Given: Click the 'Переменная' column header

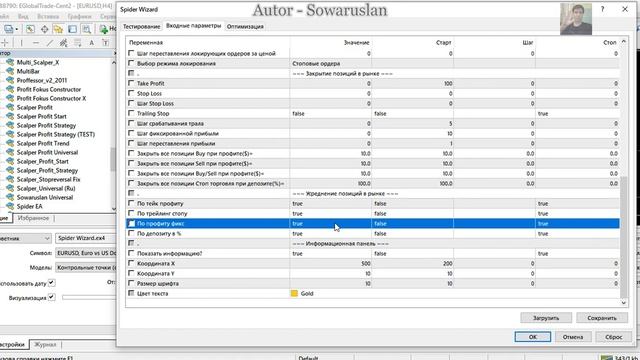Looking at the screenshot, I should pyautogui.click(x=208, y=42).
